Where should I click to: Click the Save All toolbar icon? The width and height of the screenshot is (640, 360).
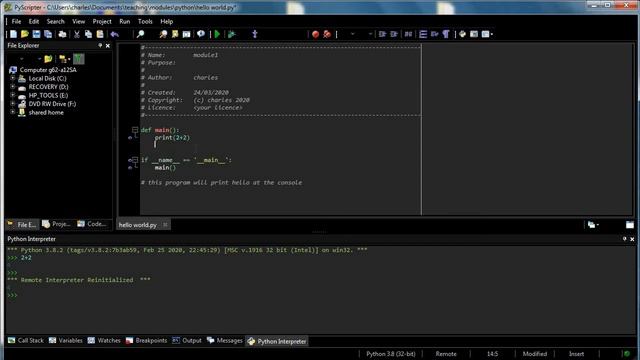tap(48, 34)
